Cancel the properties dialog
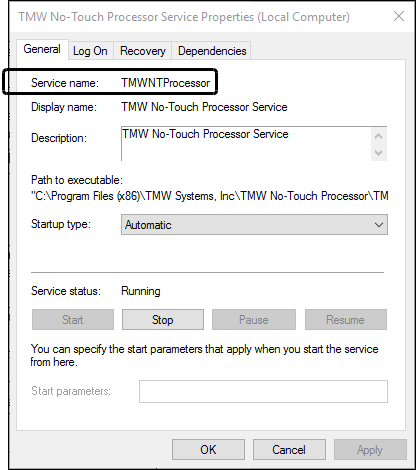 pos(289,450)
